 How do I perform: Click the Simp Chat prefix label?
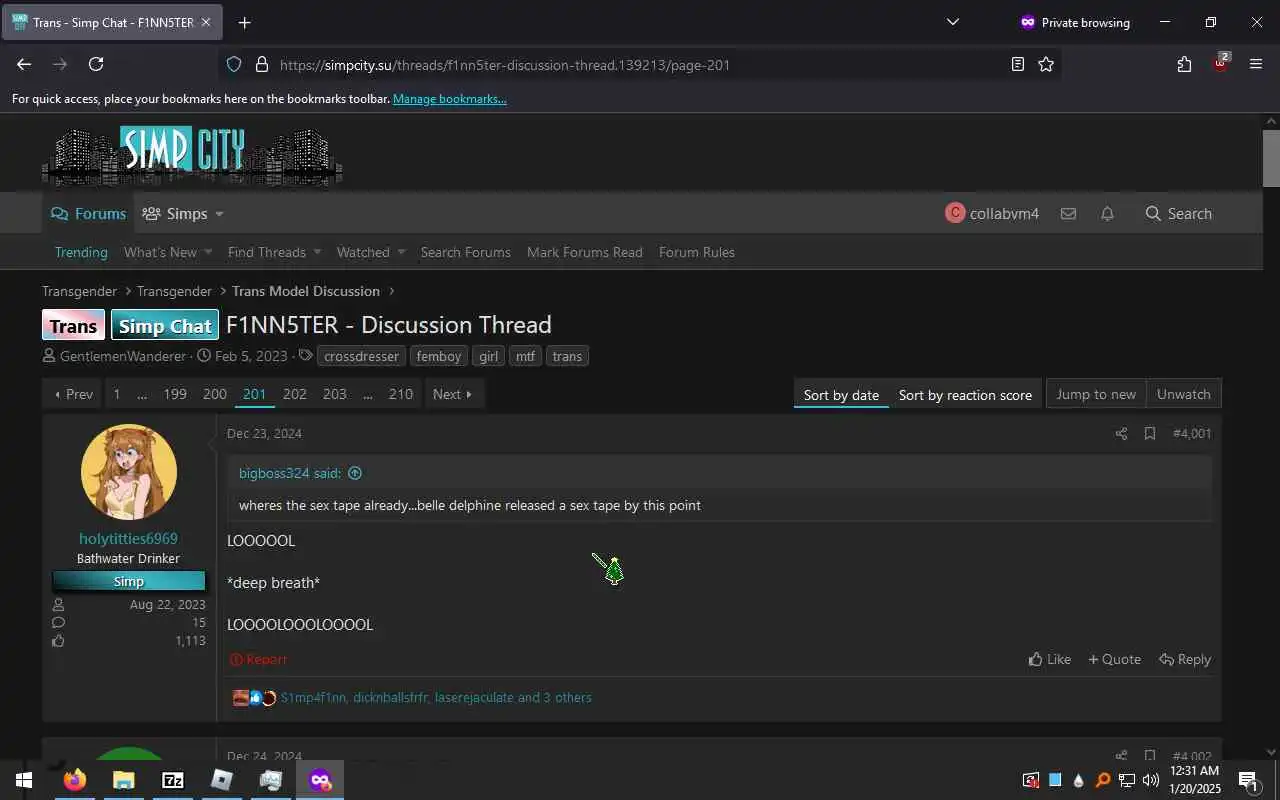coord(165,325)
